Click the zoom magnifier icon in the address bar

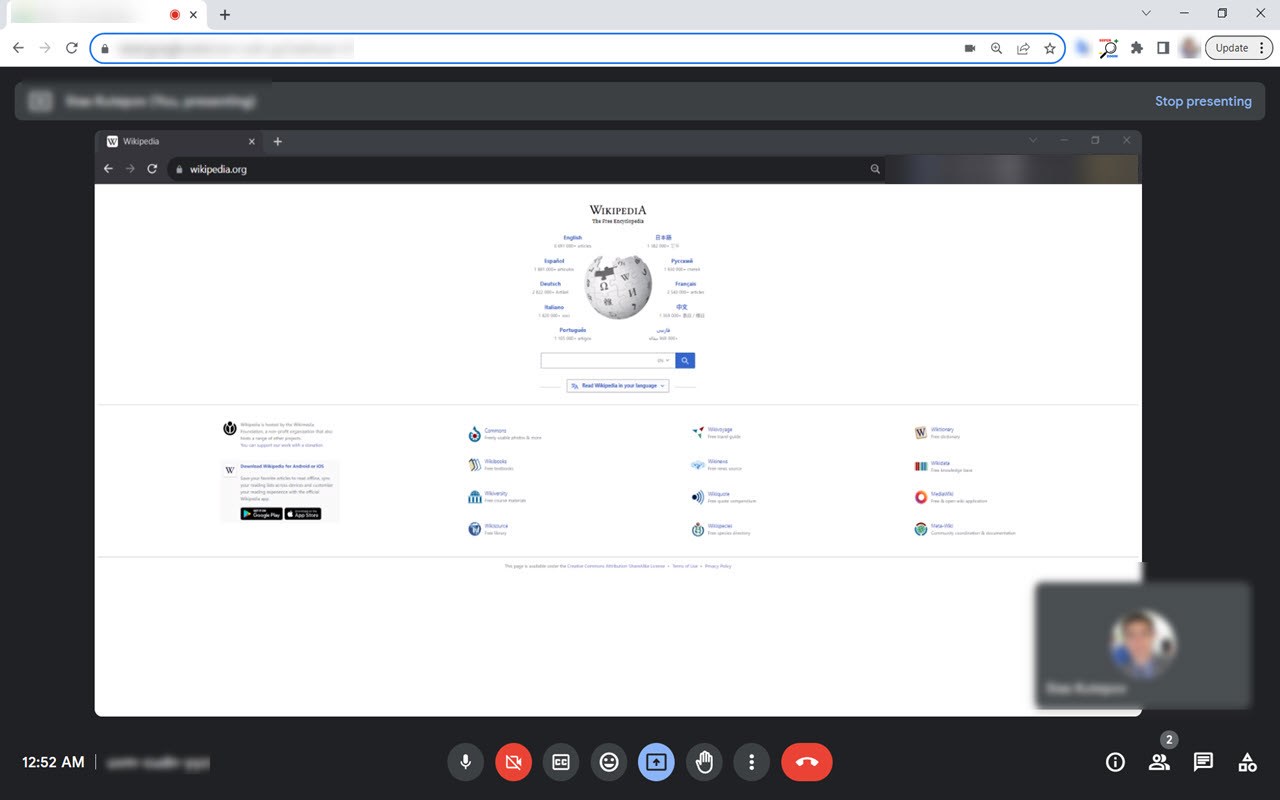point(996,48)
